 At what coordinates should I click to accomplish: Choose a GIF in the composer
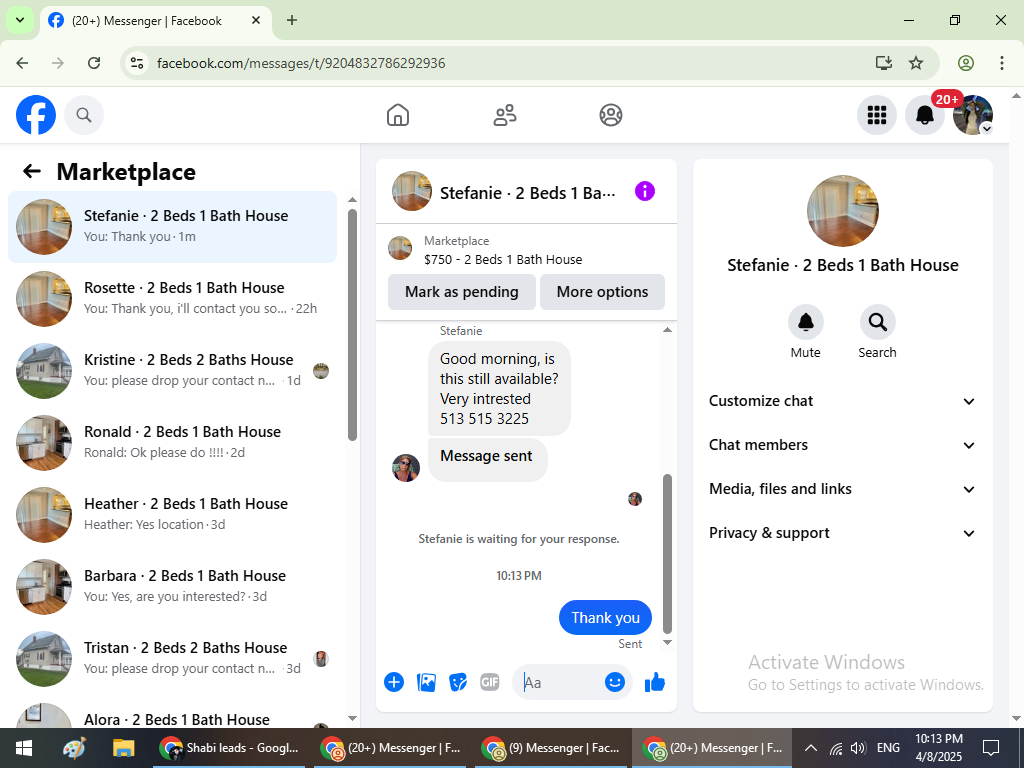[x=490, y=682]
